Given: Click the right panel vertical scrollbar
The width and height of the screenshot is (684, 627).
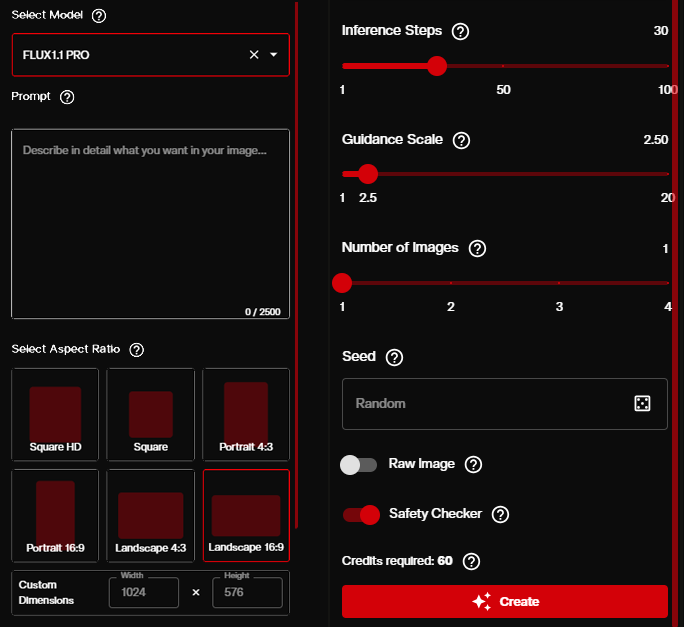Looking at the screenshot, I should coord(675,313).
